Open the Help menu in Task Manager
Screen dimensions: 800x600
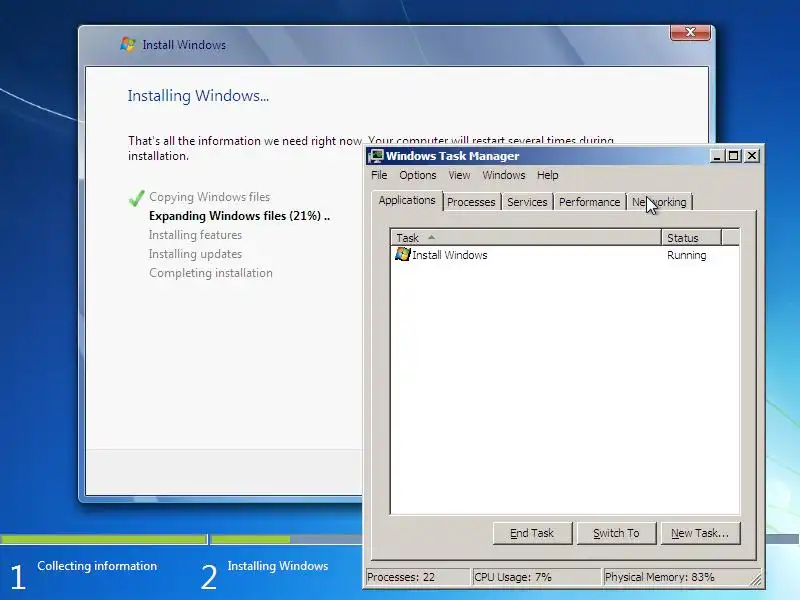click(547, 175)
